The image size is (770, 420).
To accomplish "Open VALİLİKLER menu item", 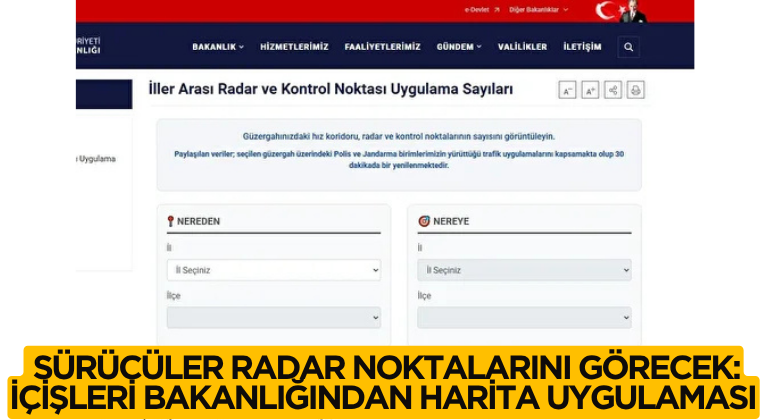I will (x=522, y=47).
